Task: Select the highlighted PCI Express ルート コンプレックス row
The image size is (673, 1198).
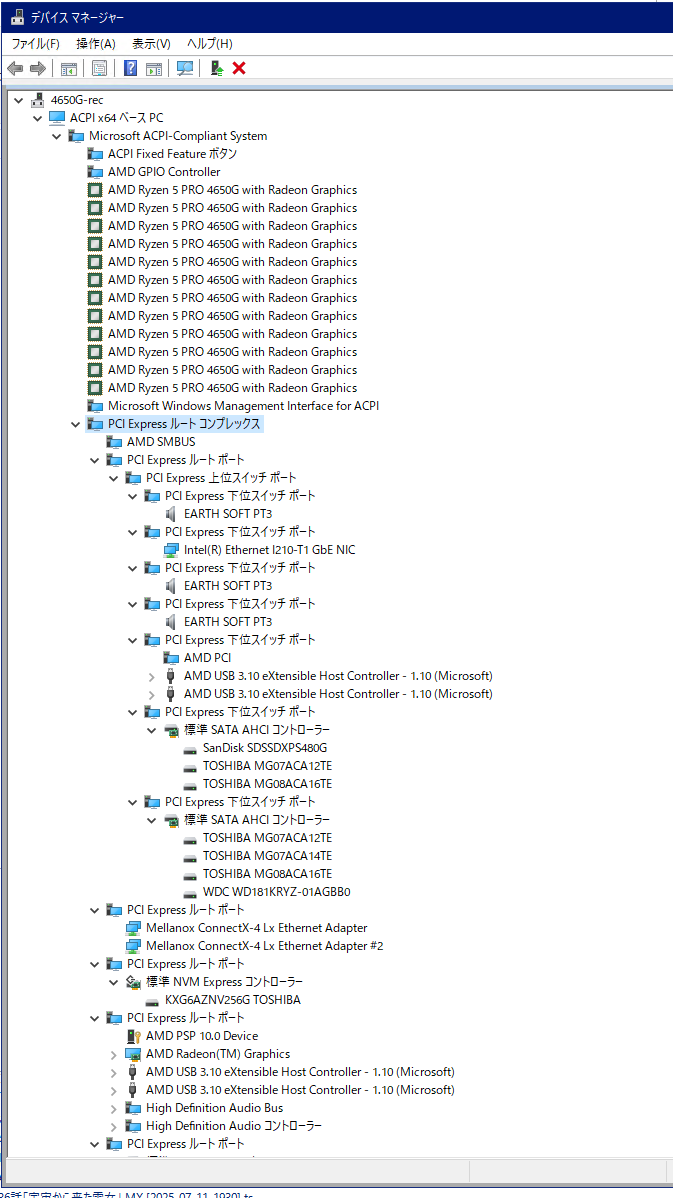Action: [x=174, y=424]
